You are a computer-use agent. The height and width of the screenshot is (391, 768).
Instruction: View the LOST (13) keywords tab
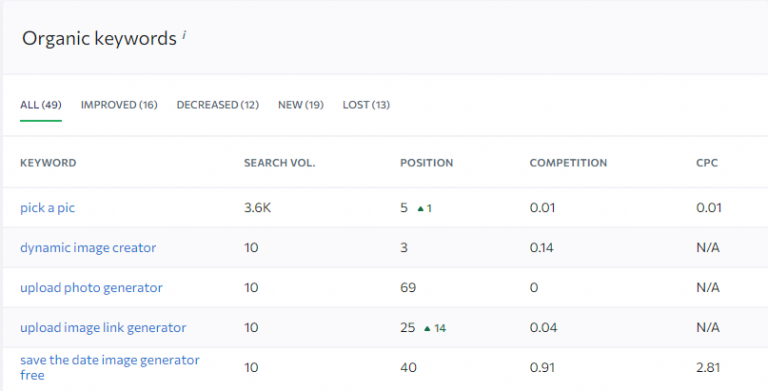(x=366, y=105)
